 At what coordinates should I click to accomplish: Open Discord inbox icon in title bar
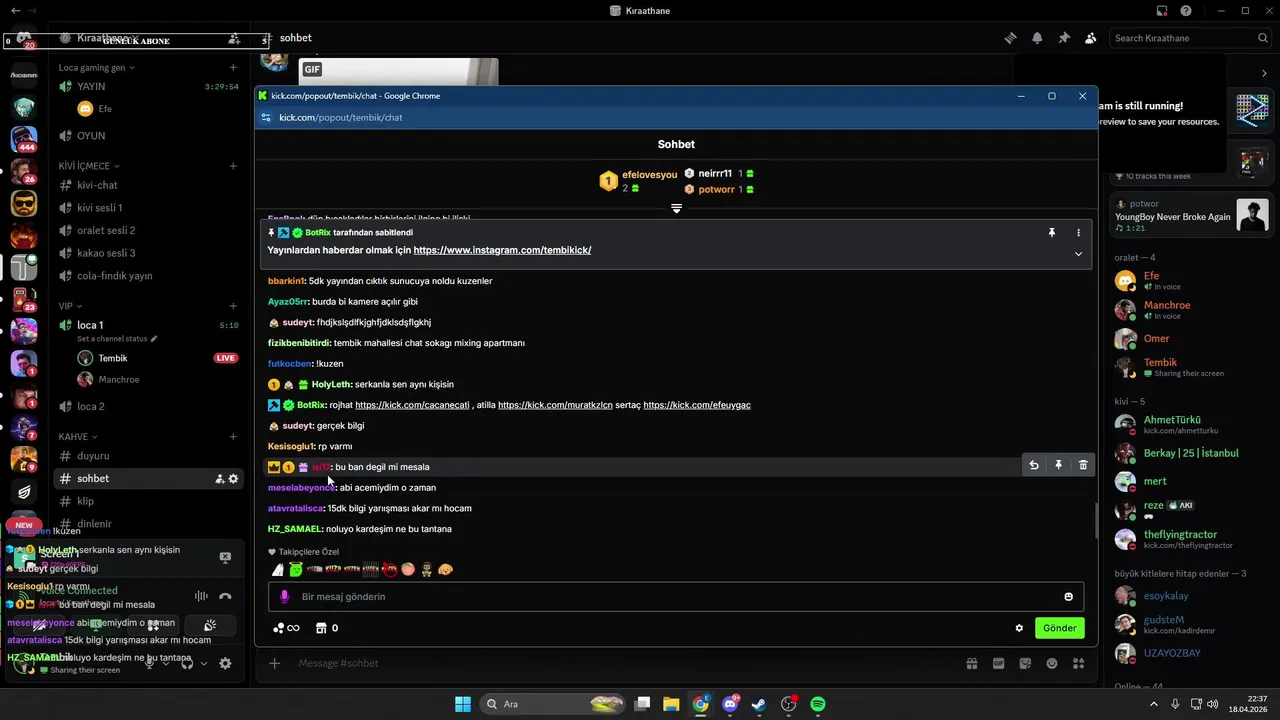[x=1162, y=10]
